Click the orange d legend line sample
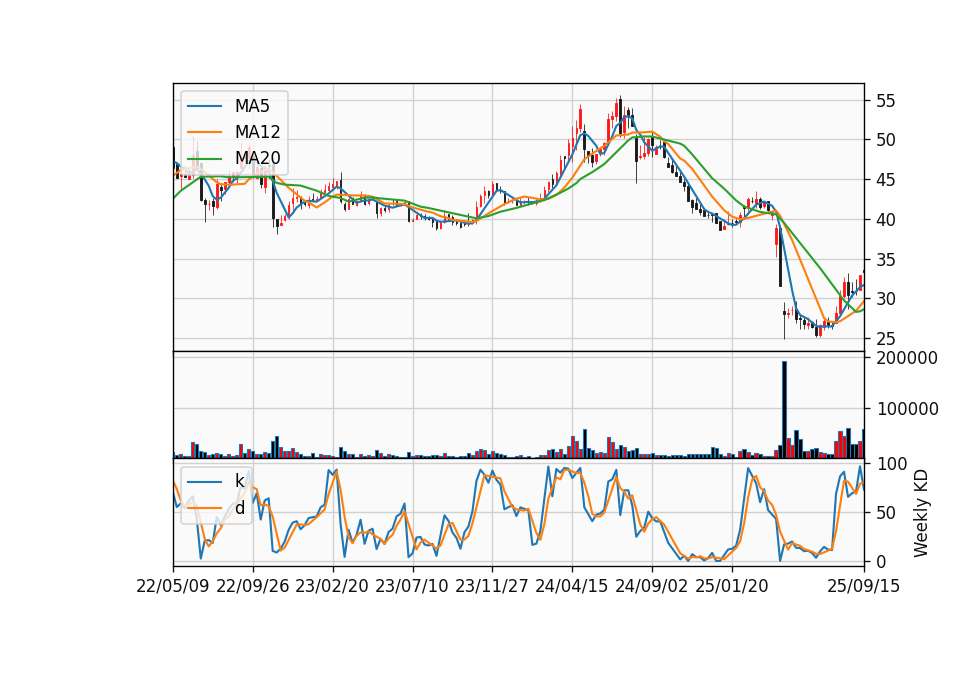 coord(204,508)
